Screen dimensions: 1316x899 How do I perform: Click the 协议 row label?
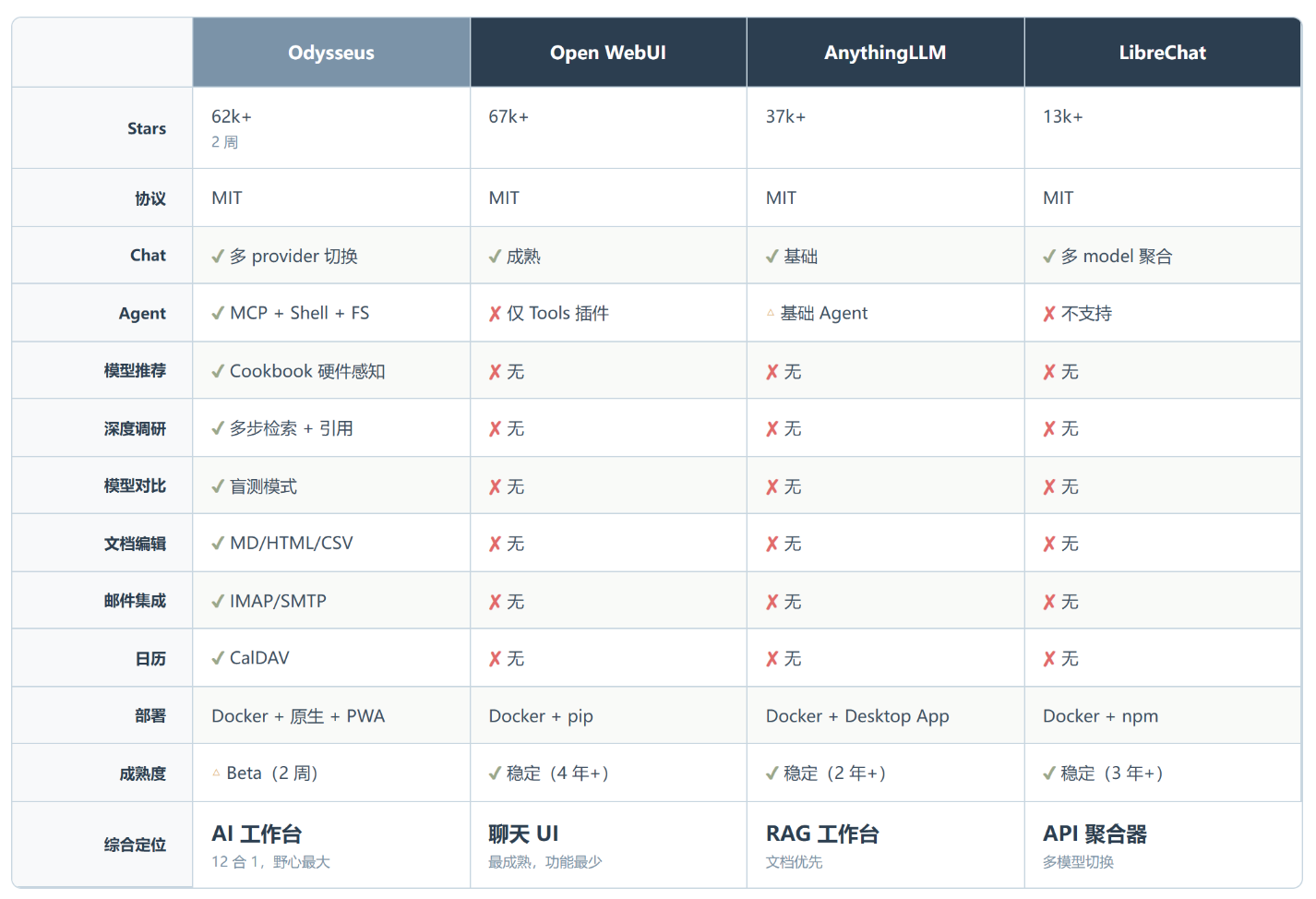pos(150,198)
